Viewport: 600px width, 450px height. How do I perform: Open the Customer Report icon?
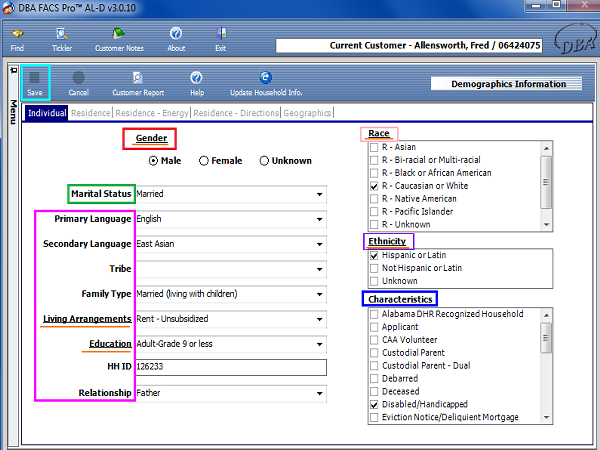(138, 83)
